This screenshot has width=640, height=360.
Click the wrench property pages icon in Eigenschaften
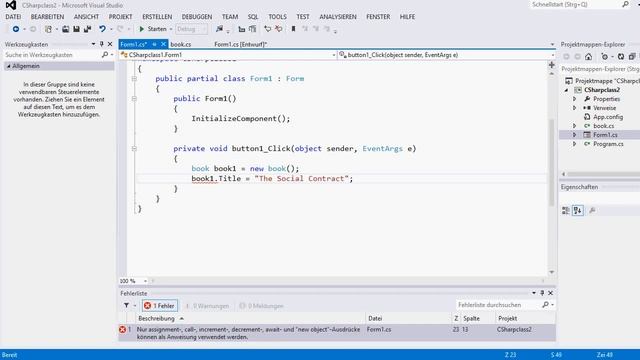(x=592, y=211)
